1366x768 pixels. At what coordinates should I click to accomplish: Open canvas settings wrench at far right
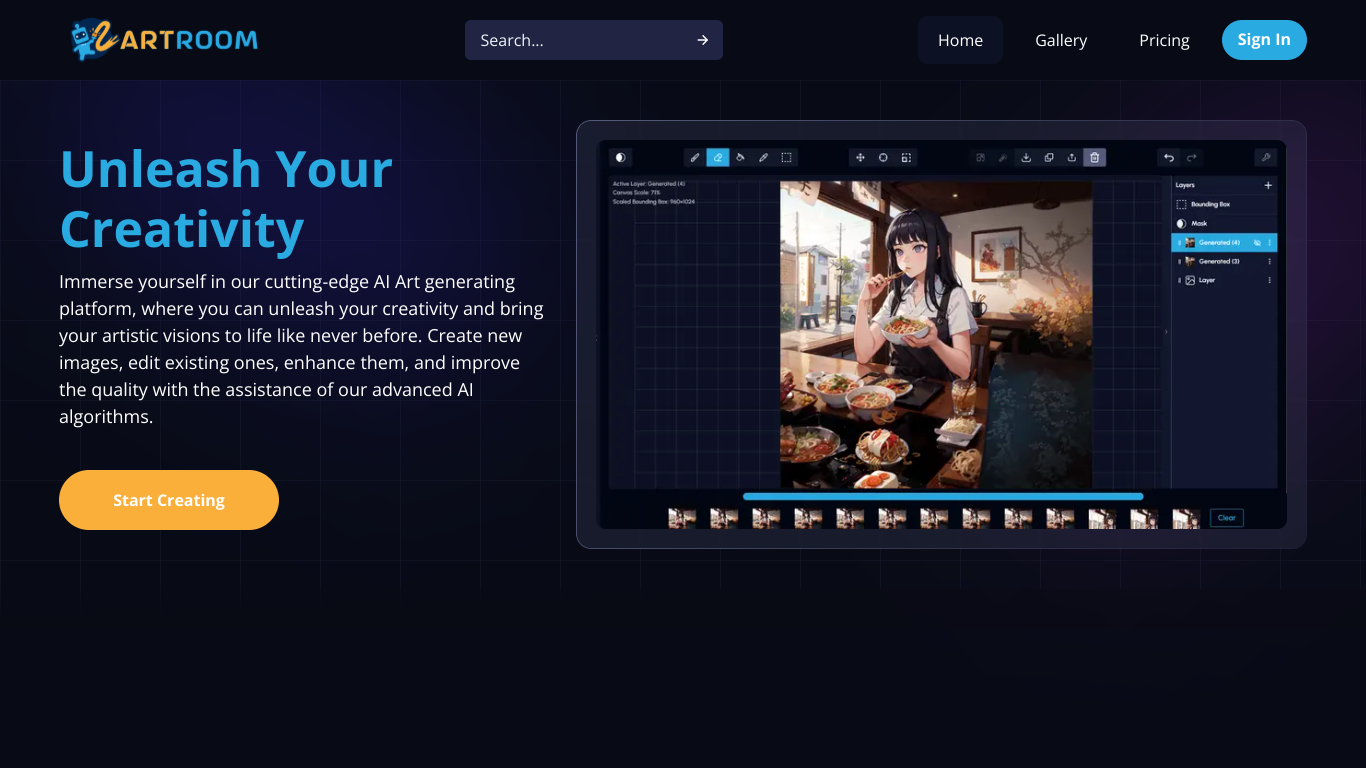tap(1266, 158)
